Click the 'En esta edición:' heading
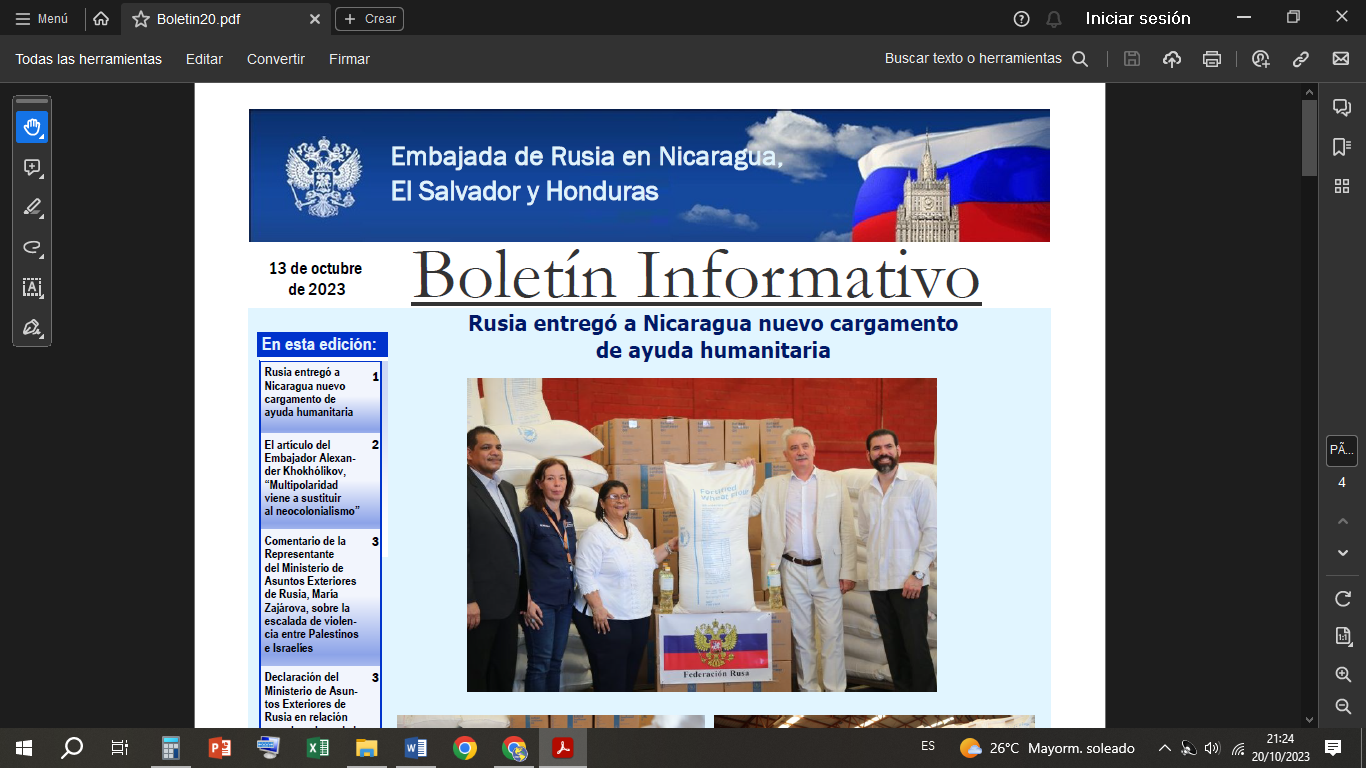The height and width of the screenshot is (768, 1366). click(322, 345)
